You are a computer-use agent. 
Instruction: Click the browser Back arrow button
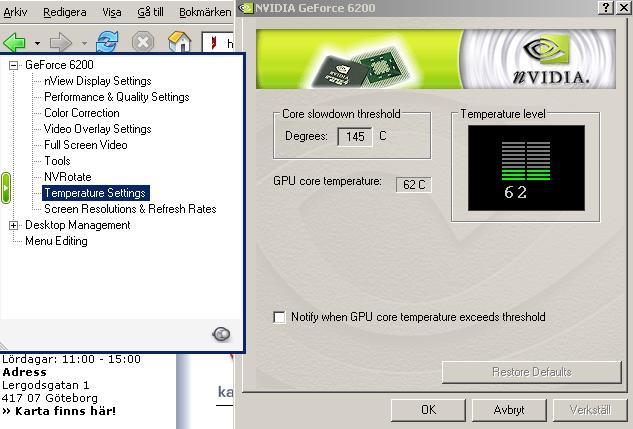tap(15, 43)
